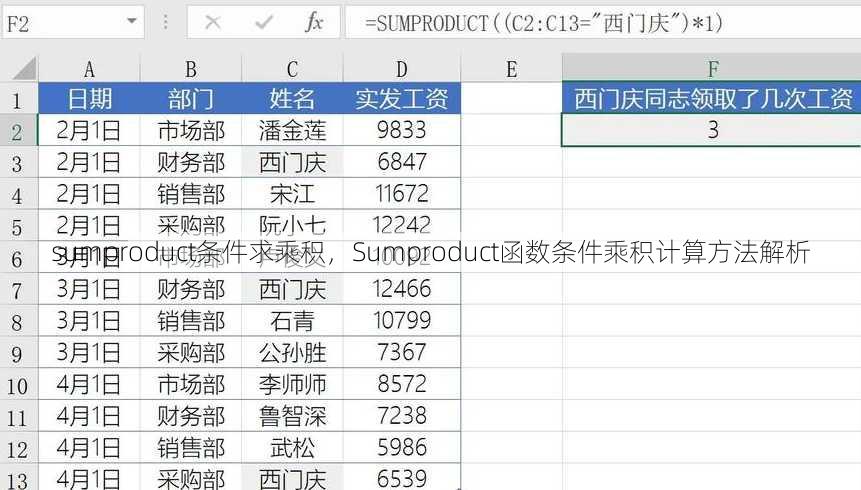Select 财务部 cell in row 11
861x490 pixels.
pos(191,416)
